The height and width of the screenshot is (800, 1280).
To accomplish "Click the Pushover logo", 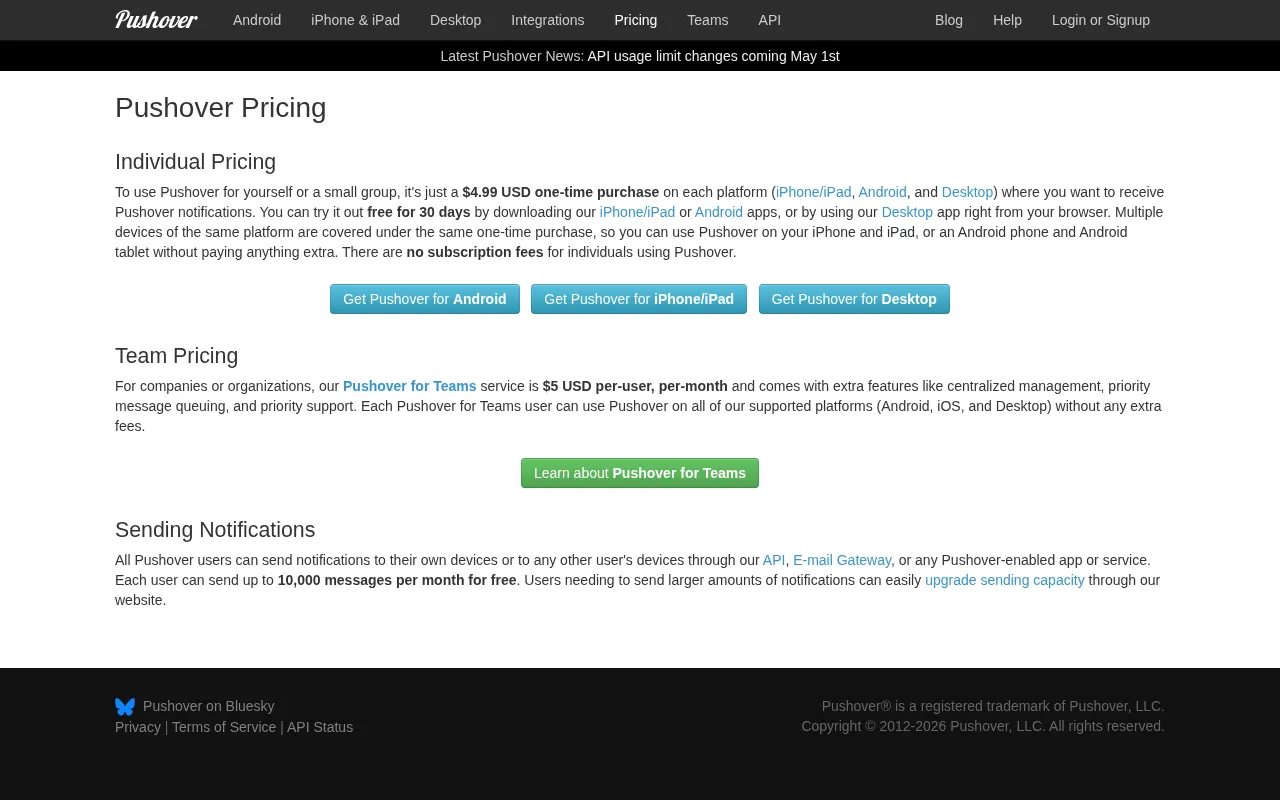I will click(156, 20).
